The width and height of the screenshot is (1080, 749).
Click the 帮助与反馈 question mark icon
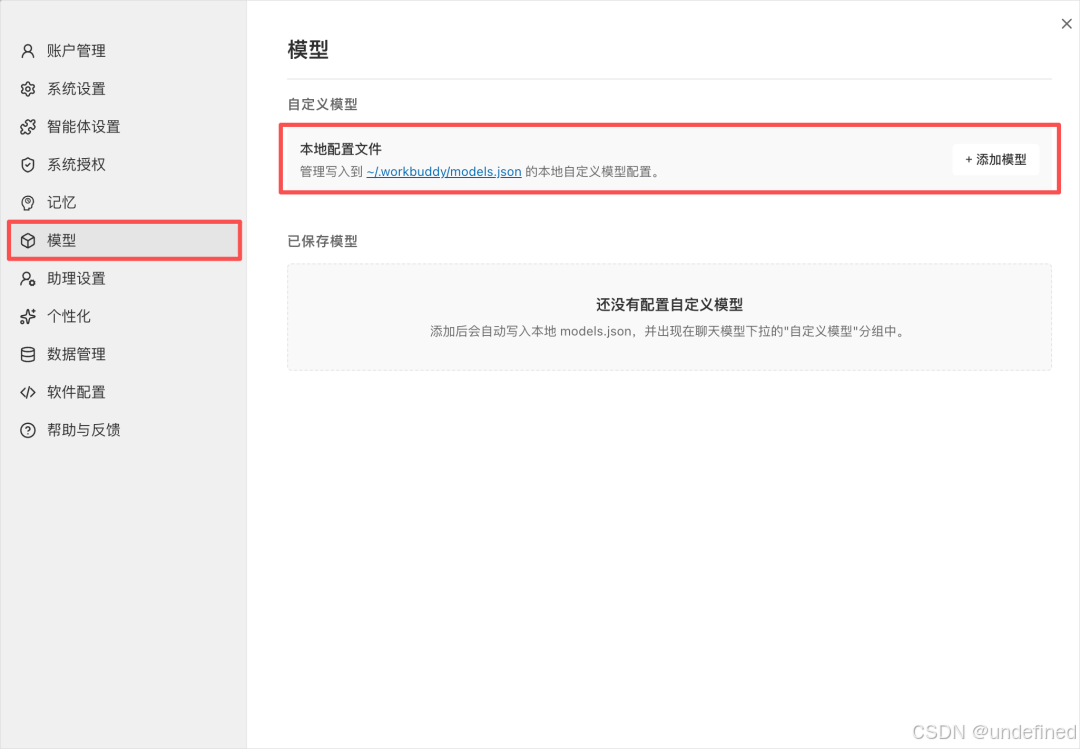[28, 430]
